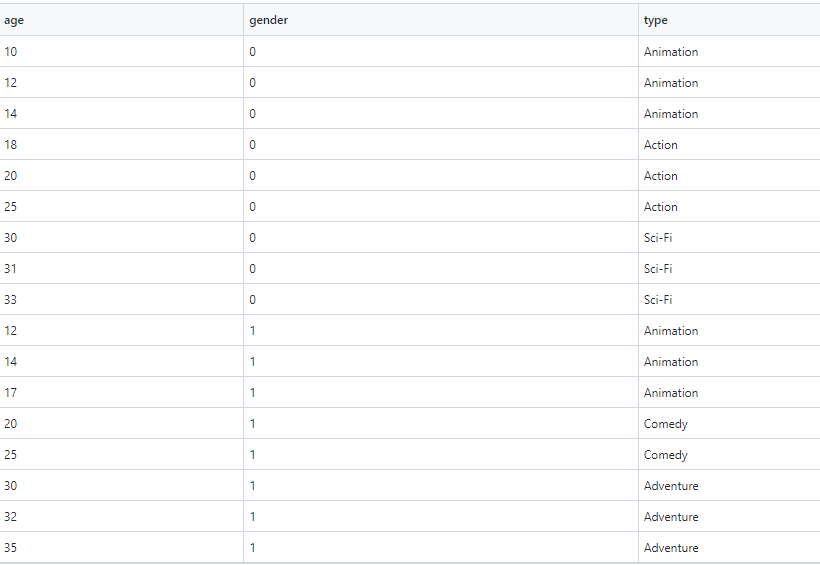The width and height of the screenshot is (820, 565).
Task: Click "Animation" in the age 17 row
Action: coord(671,393)
